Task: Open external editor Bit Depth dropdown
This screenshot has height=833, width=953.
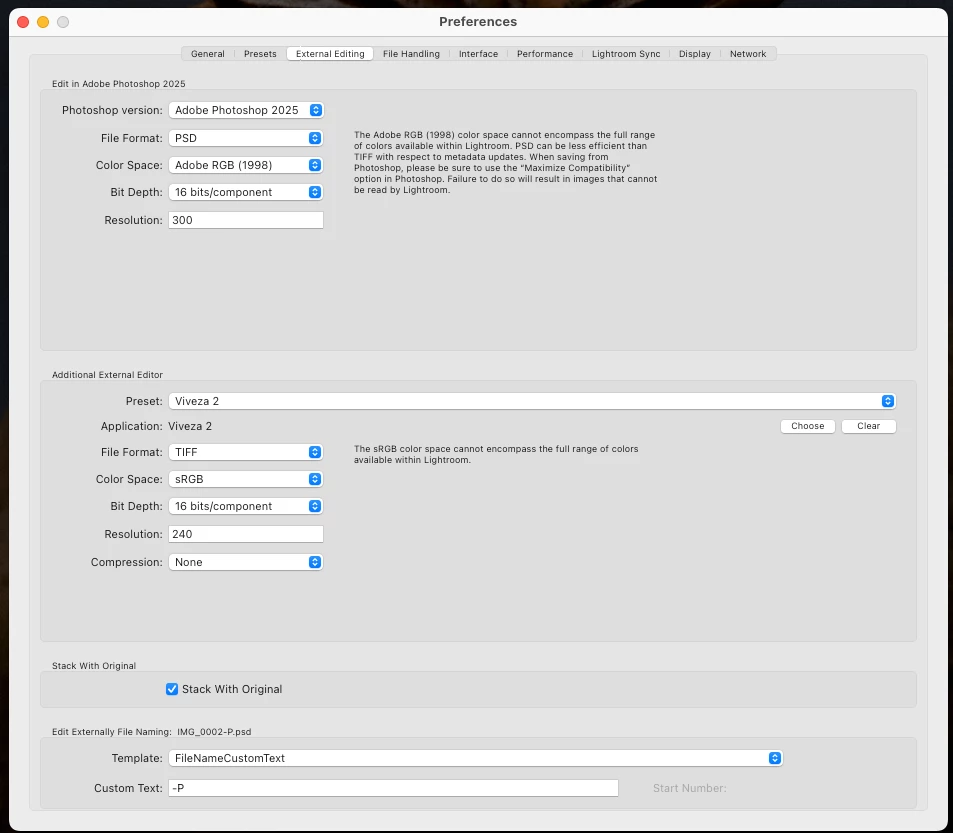Action: tap(246, 506)
